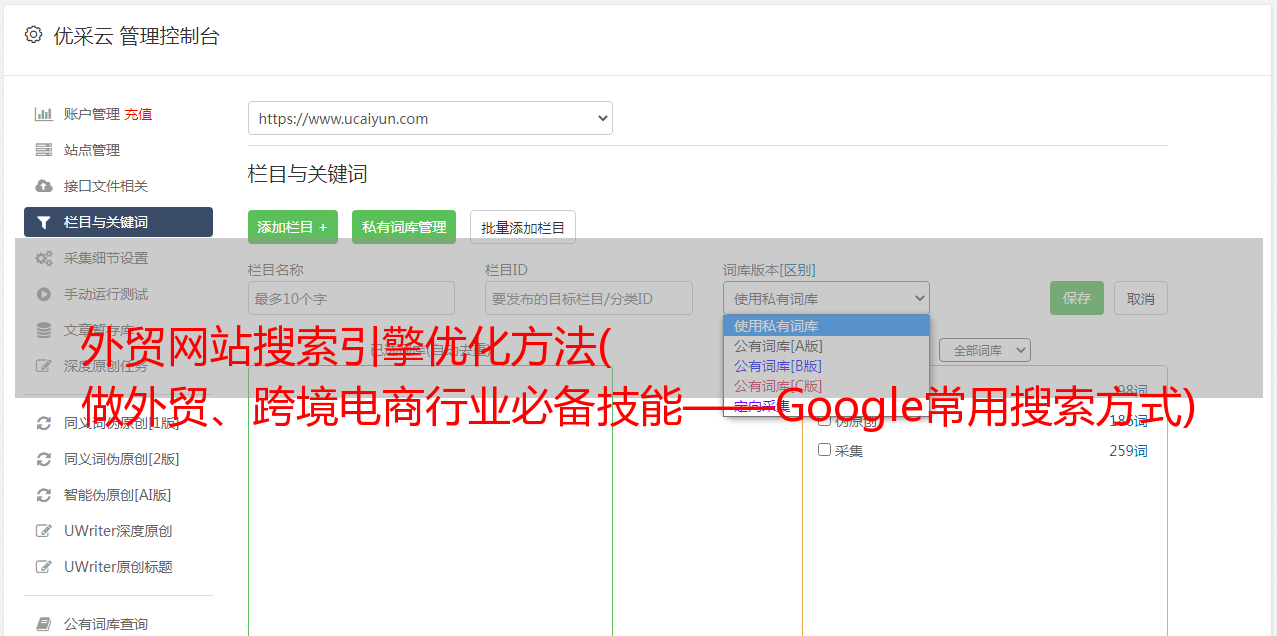Click the 取消 button
Screen dimensions: 1277x636
pos(1141,298)
